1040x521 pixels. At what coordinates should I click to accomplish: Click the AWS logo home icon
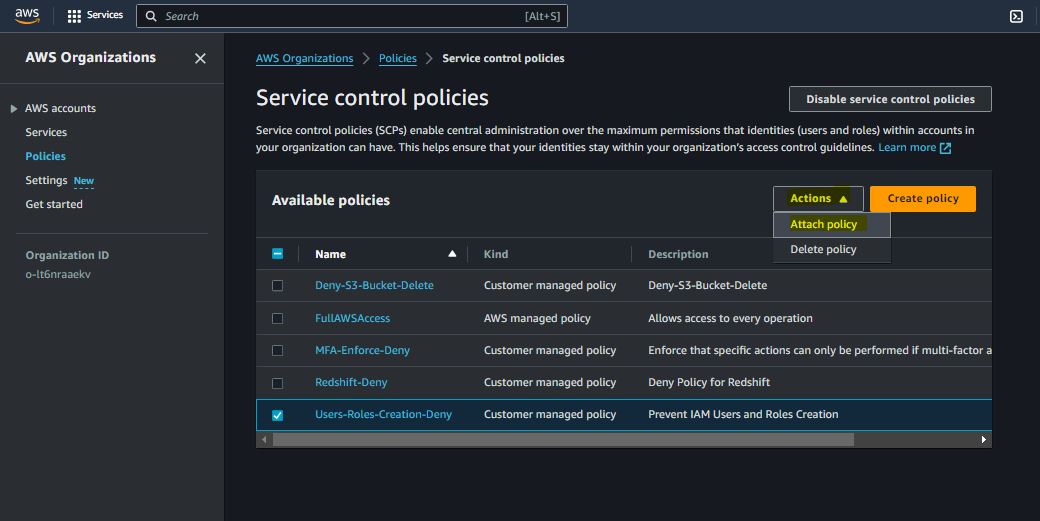[x=27, y=16]
